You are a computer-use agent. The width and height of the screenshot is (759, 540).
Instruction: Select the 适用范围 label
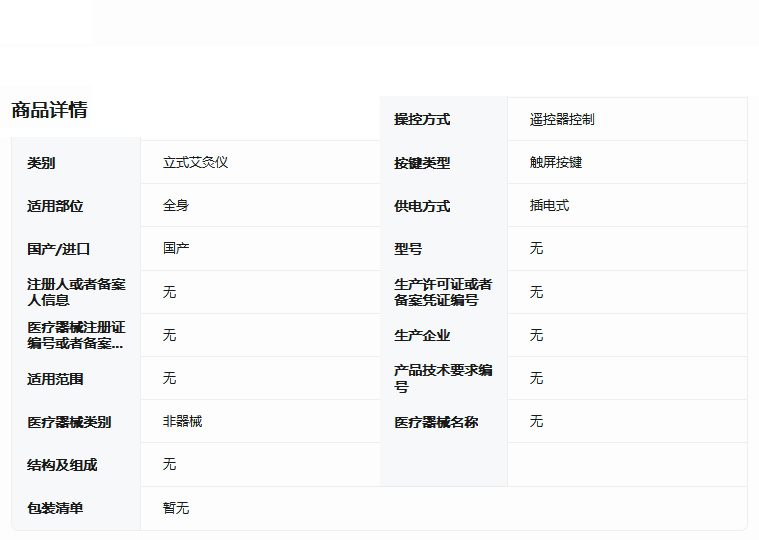coord(55,379)
